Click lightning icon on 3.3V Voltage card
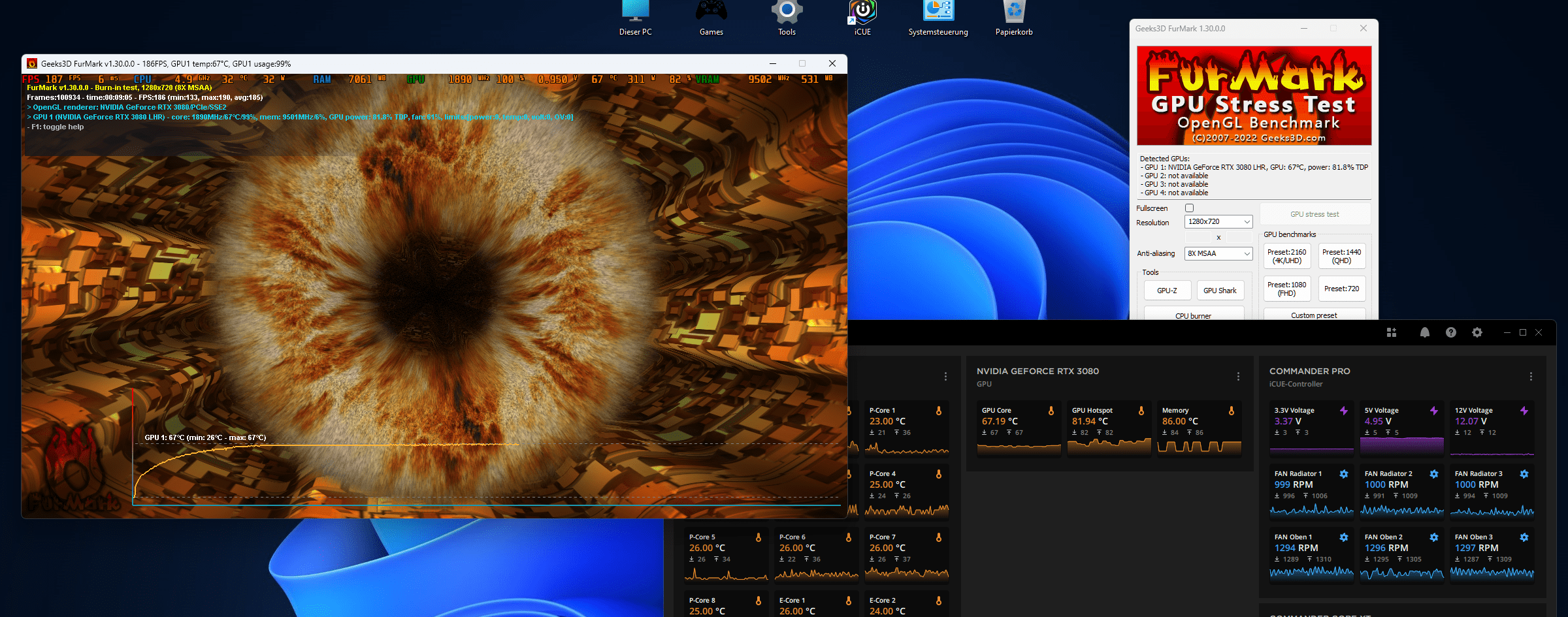Image resolution: width=1568 pixels, height=617 pixels. click(1344, 411)
